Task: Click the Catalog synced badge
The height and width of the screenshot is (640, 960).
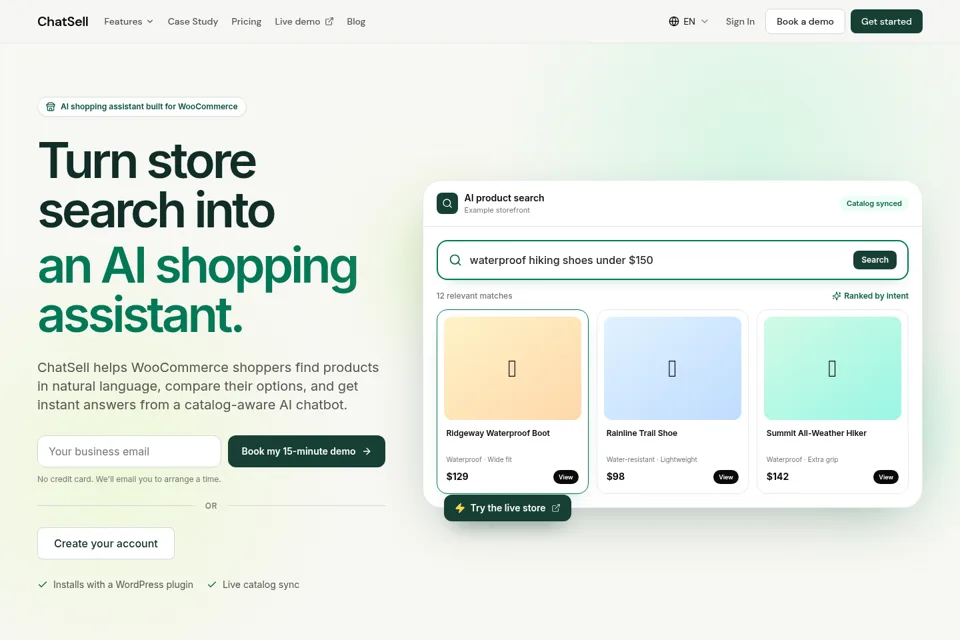Action: coord(874,203)
